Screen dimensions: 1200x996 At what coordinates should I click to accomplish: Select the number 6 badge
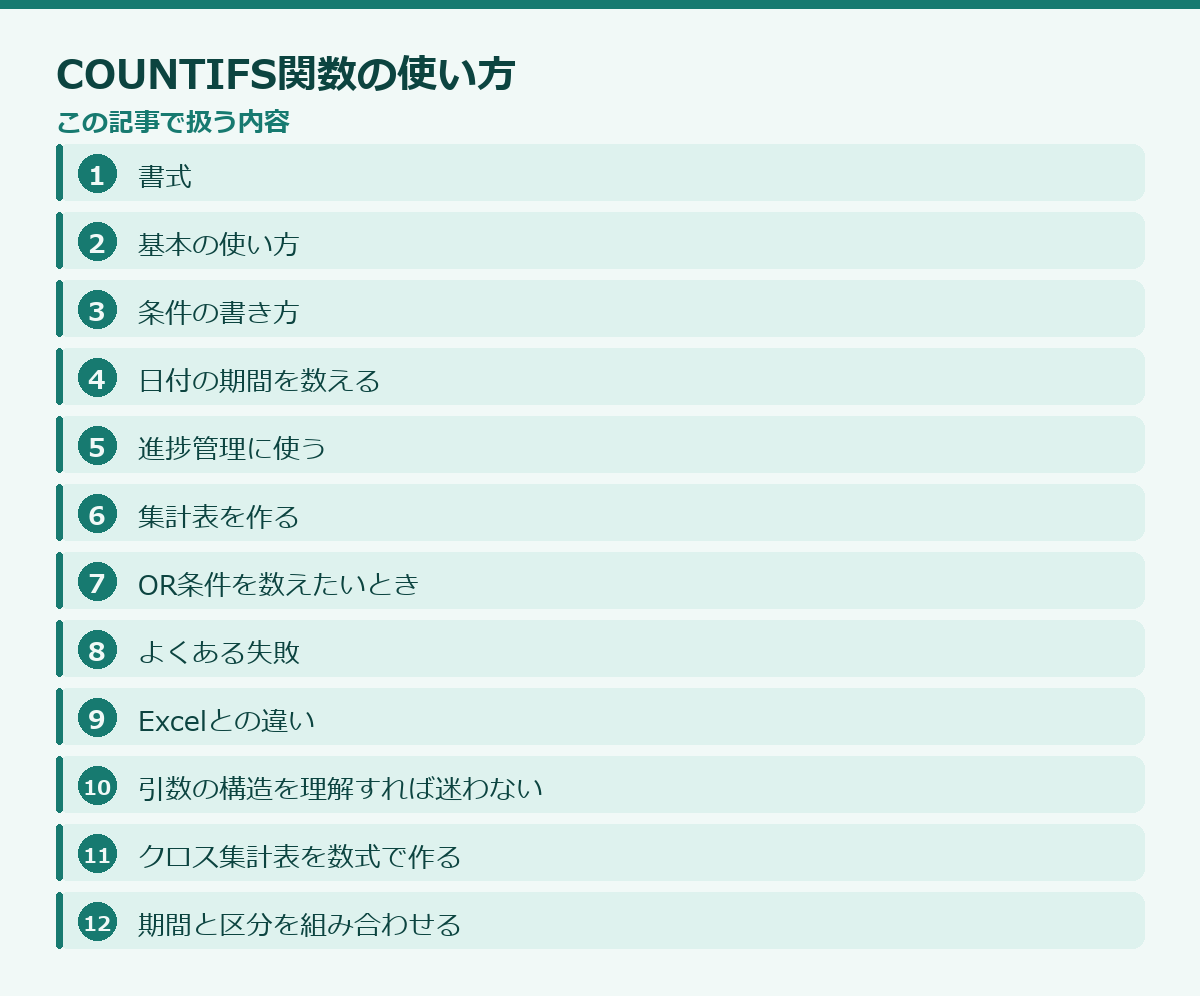pos(97,516)
